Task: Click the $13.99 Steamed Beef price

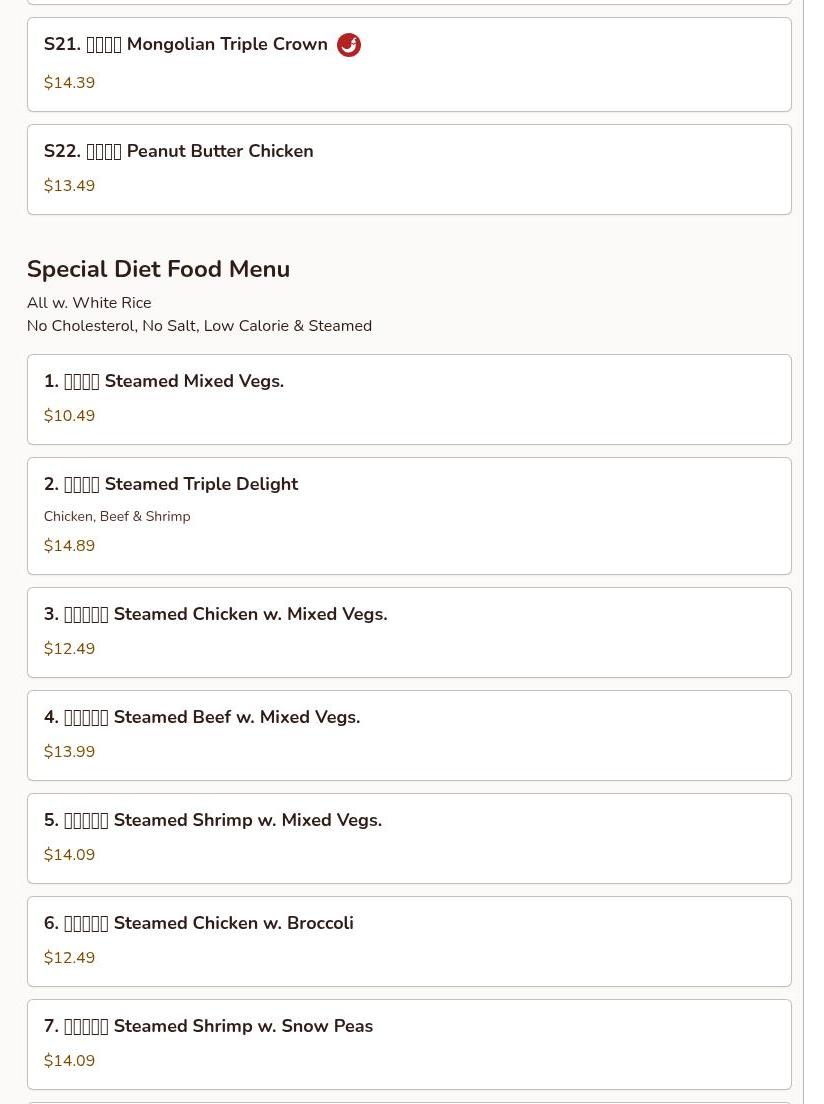Action: click(x=69, y=751)
